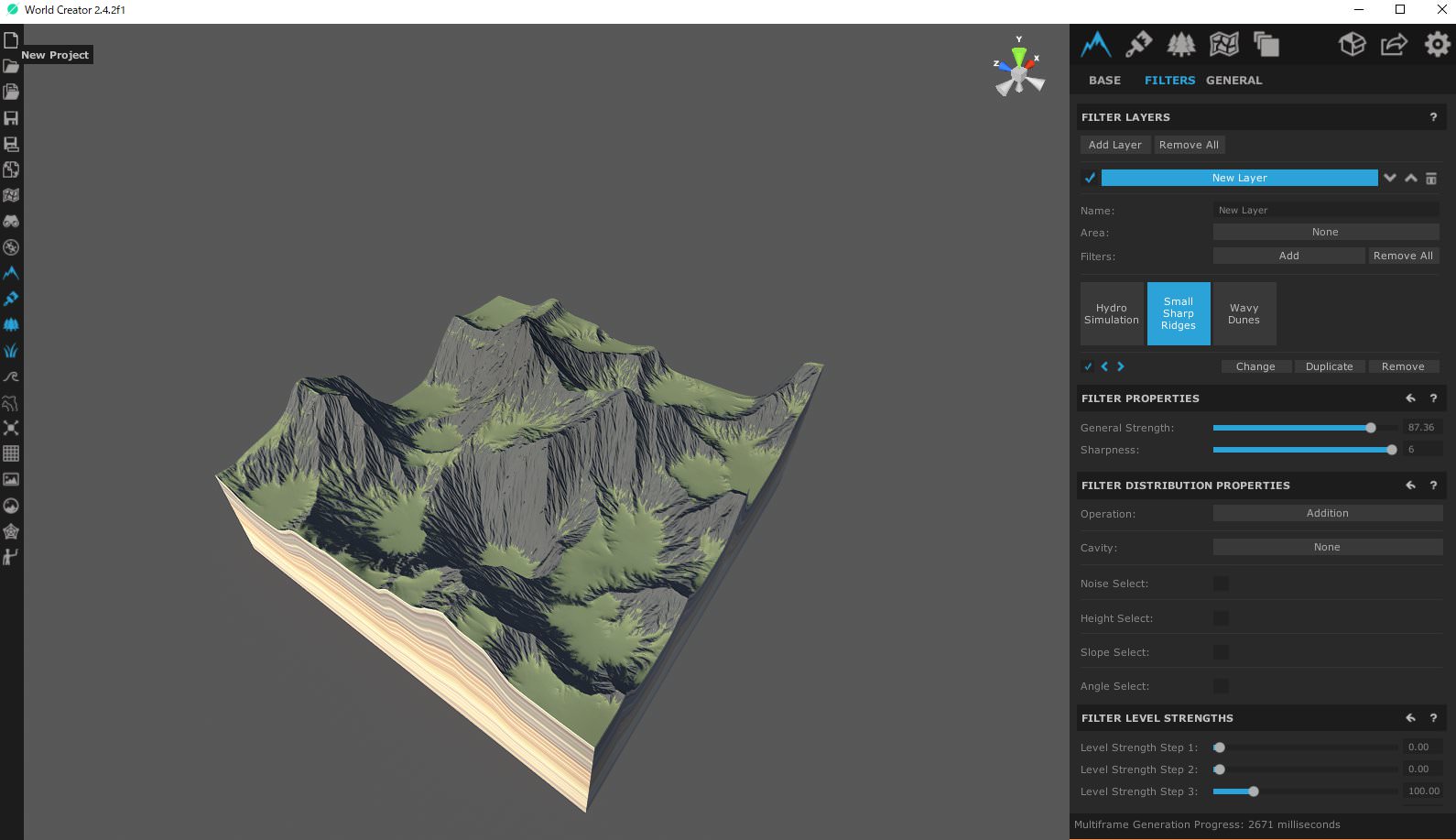Select the Small Sharp Ridges filter tile
This screenshot has width=1456, height=840.
click(1179, 314)
